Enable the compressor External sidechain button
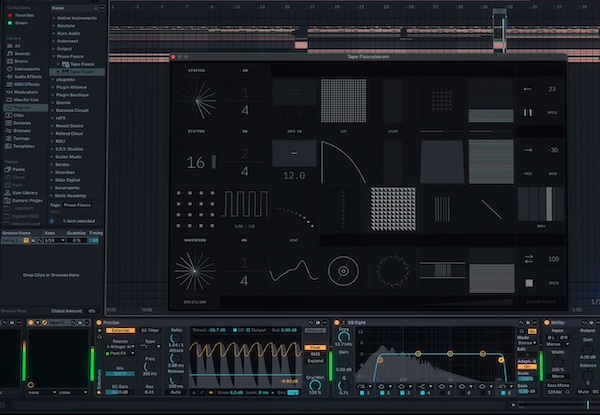This screenshot has height=415, width=600. pyautogui.click(x=123, y=329)
